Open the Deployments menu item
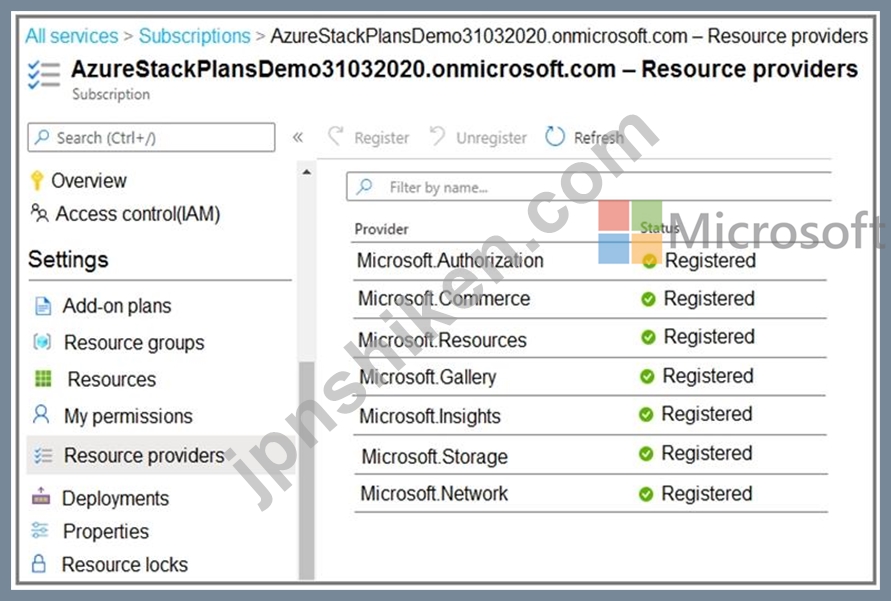The width and height of the screenshot is (891, 601). click(115, 498)
